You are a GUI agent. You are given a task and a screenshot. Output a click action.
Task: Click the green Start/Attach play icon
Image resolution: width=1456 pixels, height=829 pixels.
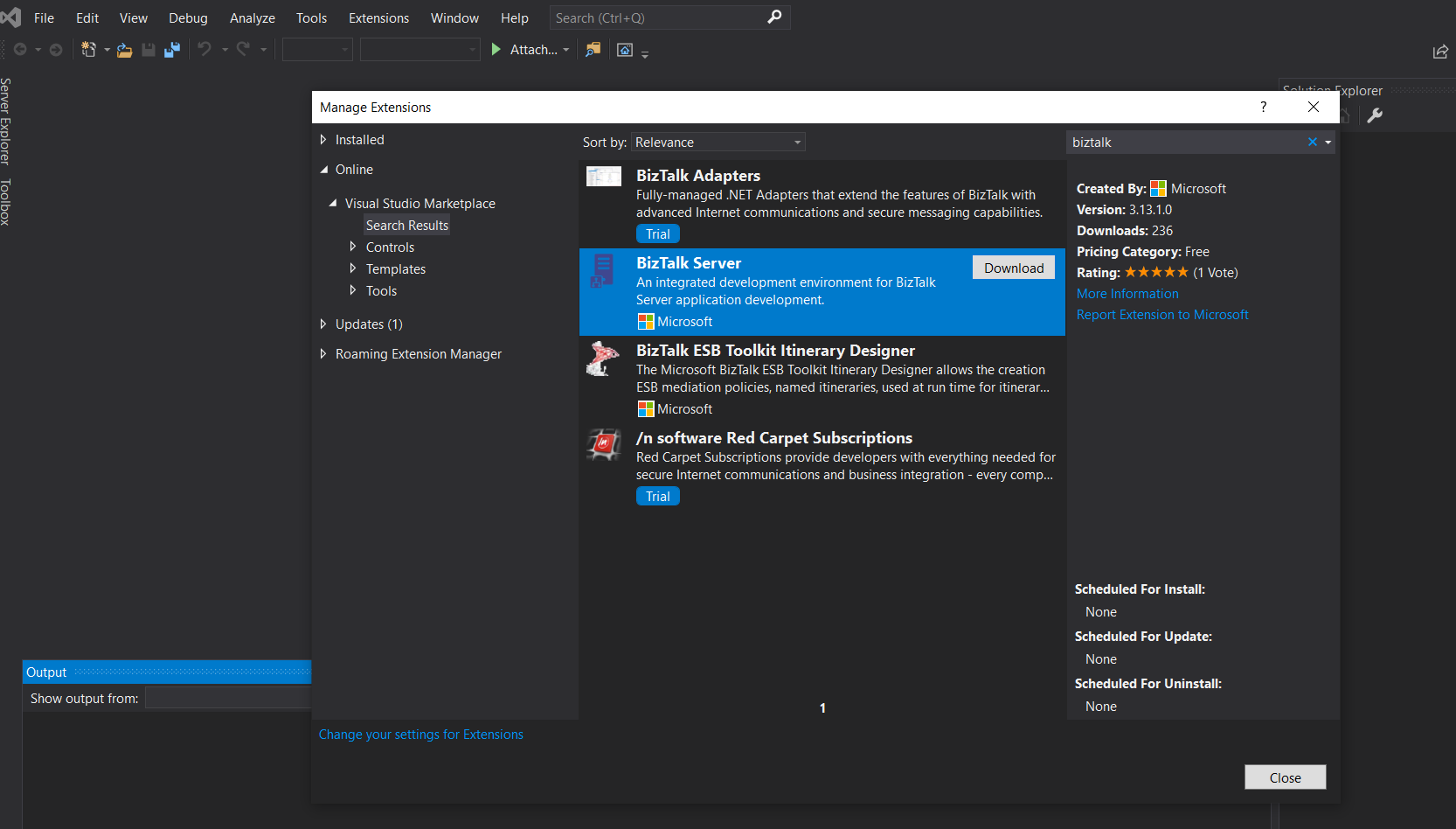click(496, 50)
